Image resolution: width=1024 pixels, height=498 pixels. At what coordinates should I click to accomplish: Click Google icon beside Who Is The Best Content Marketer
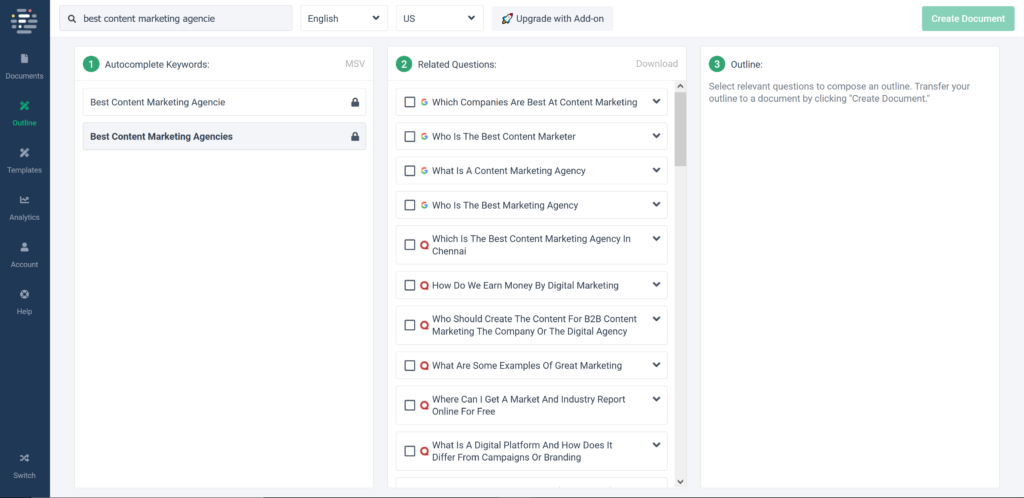[424, 136]
